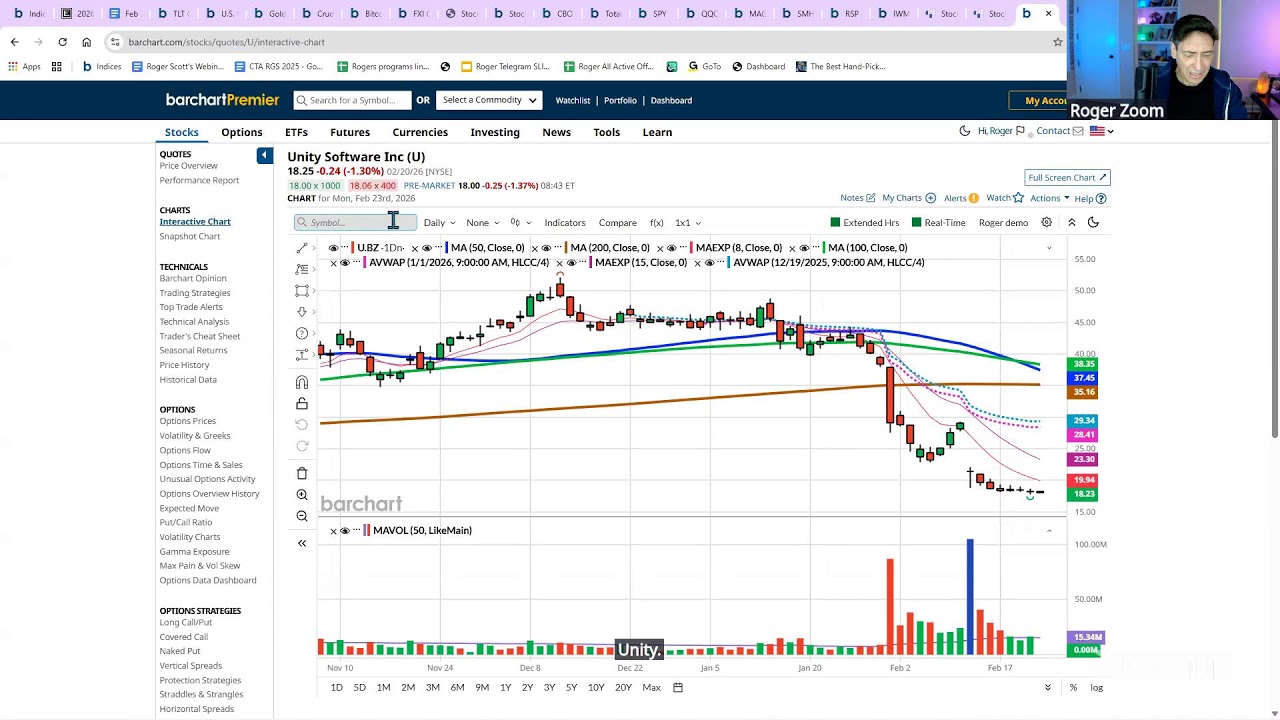Collapse chart header with double chevron
Screen dimensions: 1280x720
click(1071, 222)
